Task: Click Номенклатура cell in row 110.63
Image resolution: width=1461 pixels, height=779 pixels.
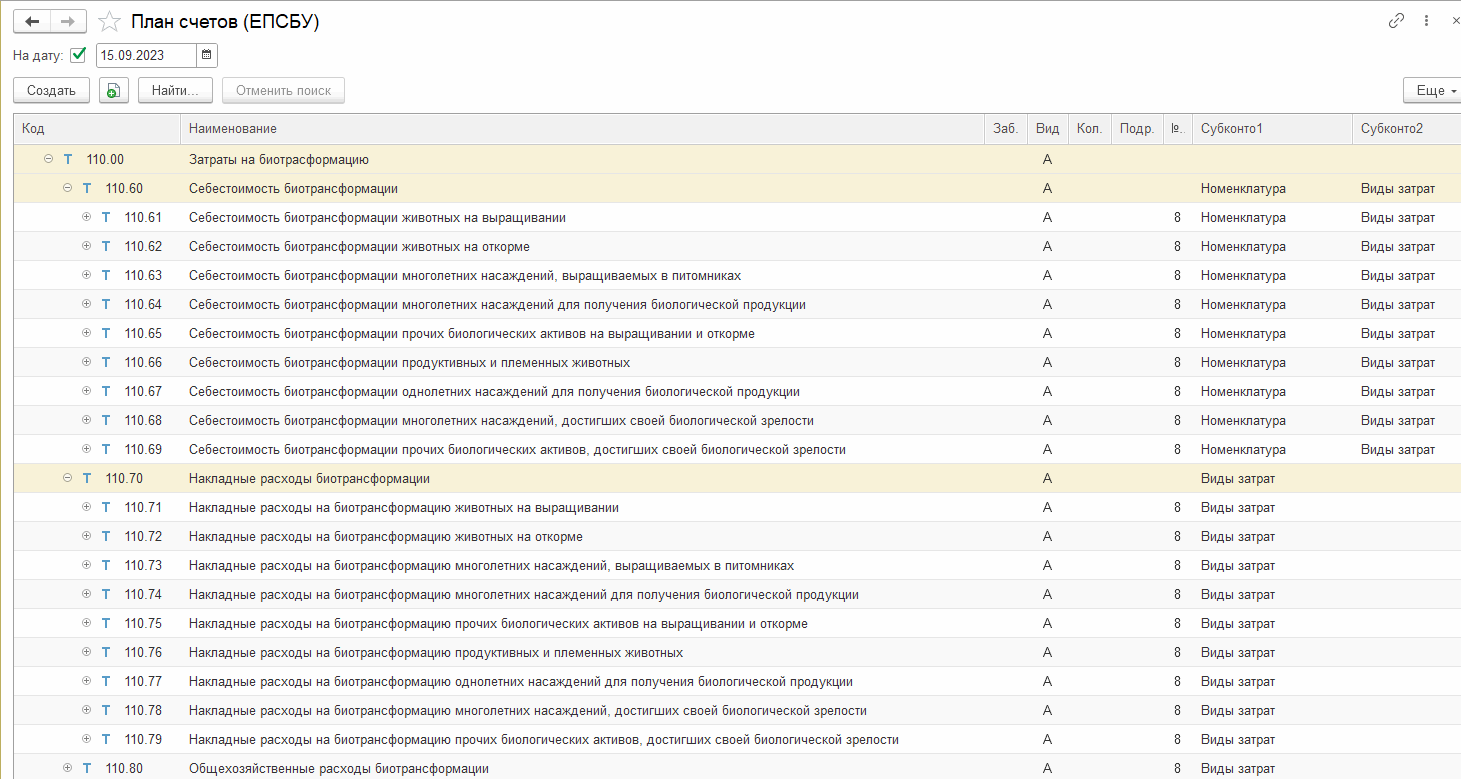Action: [1243, 275]
